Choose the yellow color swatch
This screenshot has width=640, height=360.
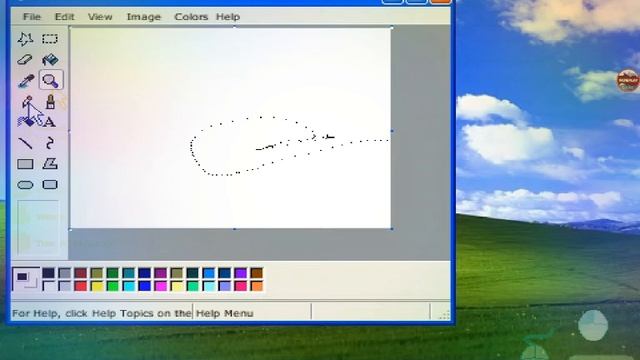tap(97, 286)
